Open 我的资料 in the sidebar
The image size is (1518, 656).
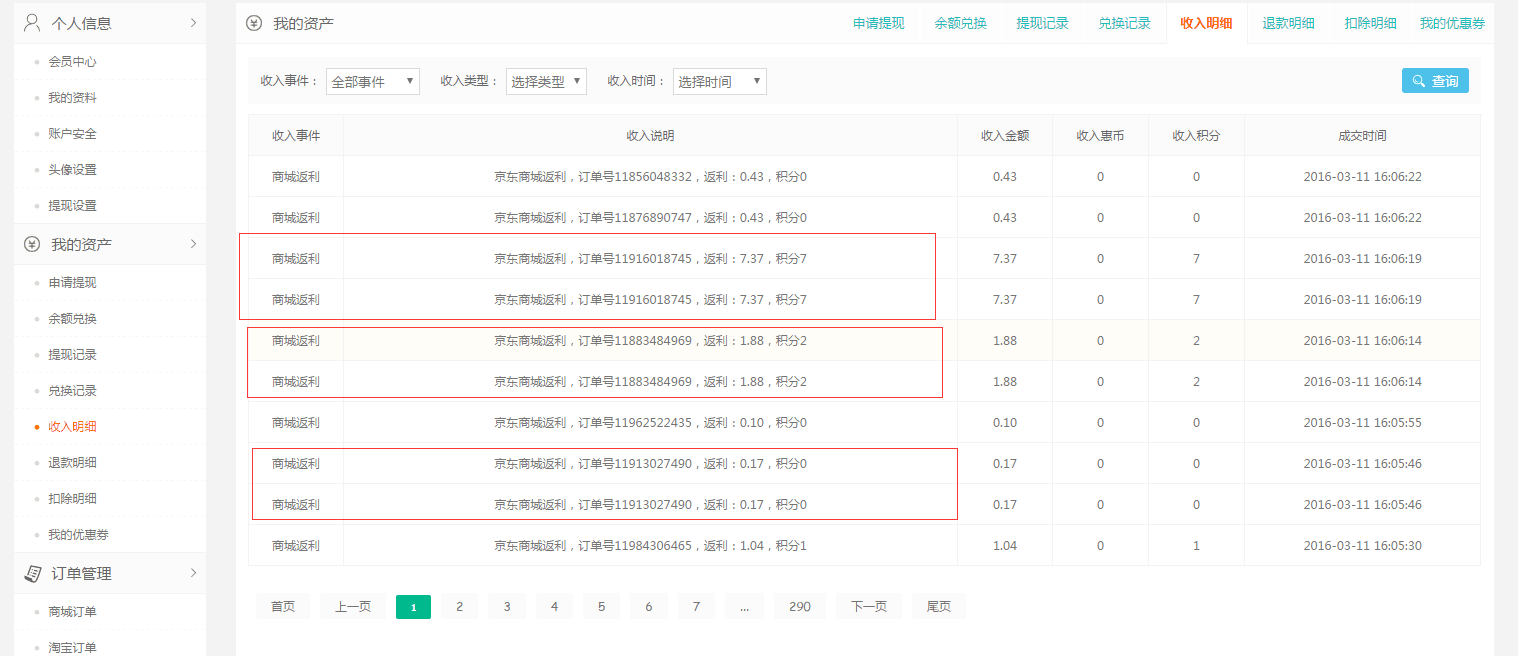72,97
